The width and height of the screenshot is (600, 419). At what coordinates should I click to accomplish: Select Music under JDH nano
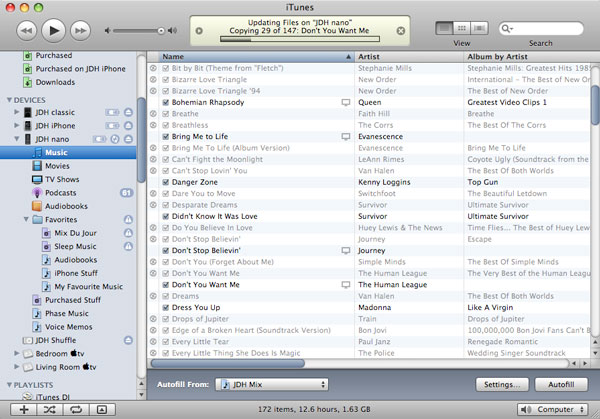pyautogui.click(x=68, y=152)
